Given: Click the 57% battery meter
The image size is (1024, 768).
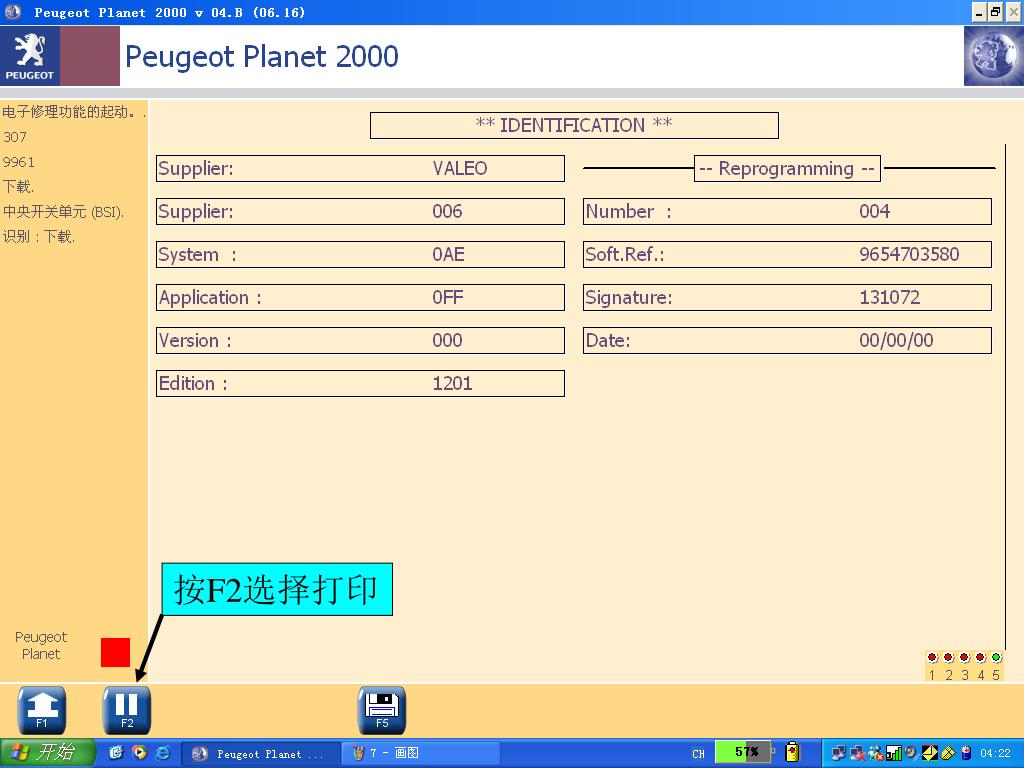Looking at the screenshot, I should coord(744,752).
